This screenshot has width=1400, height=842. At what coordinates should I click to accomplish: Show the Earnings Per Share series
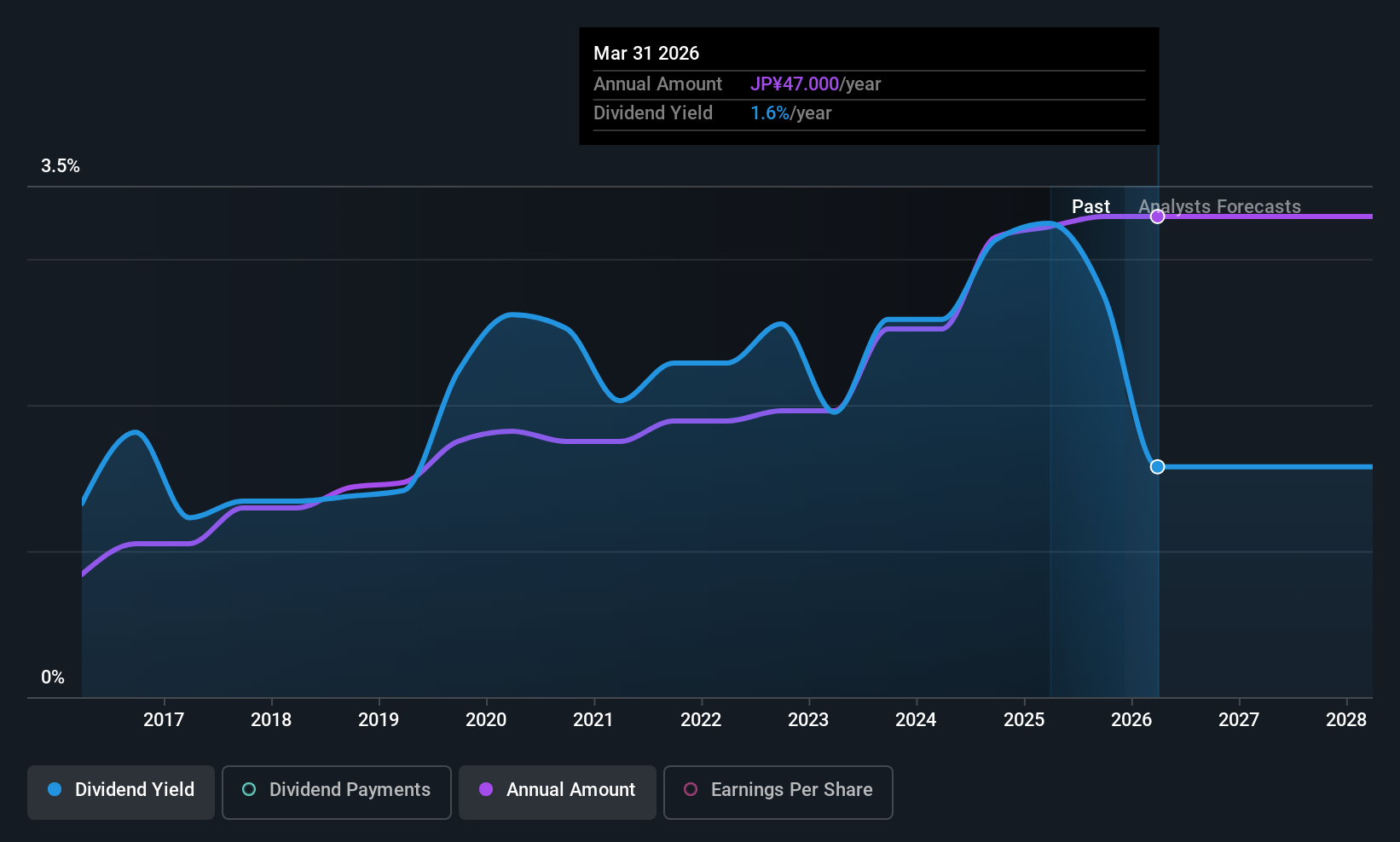pos(778,790)
